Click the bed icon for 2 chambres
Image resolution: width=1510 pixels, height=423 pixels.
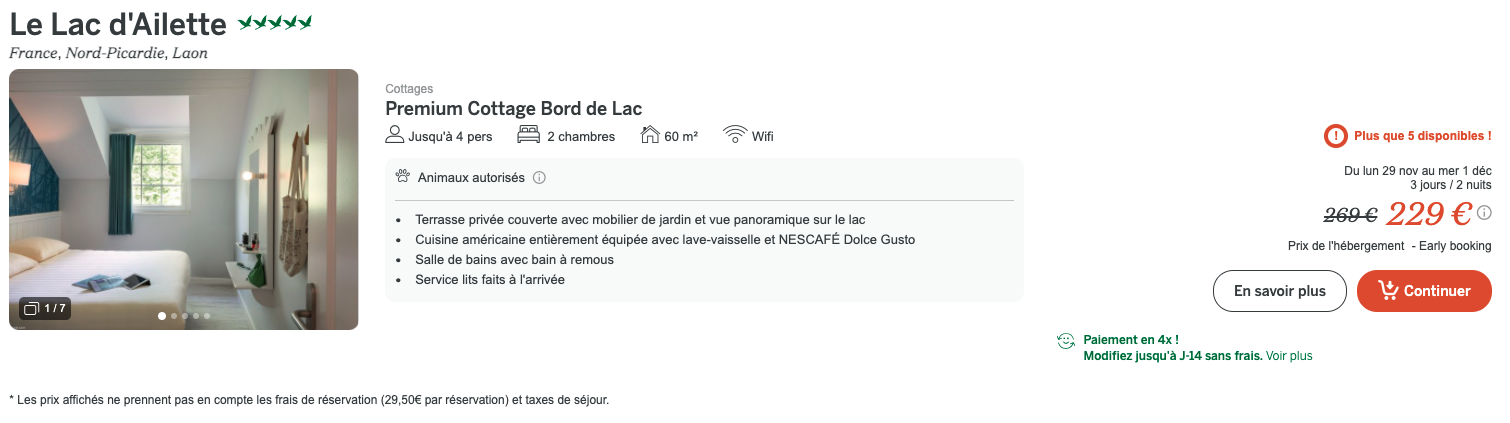tap(528, 135)
